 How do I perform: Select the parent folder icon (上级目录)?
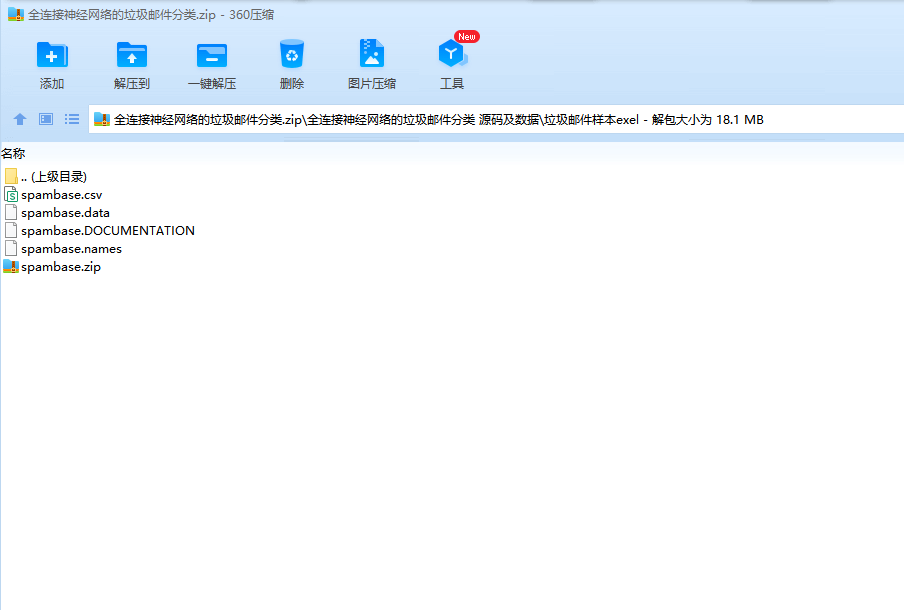pos(11,176)
